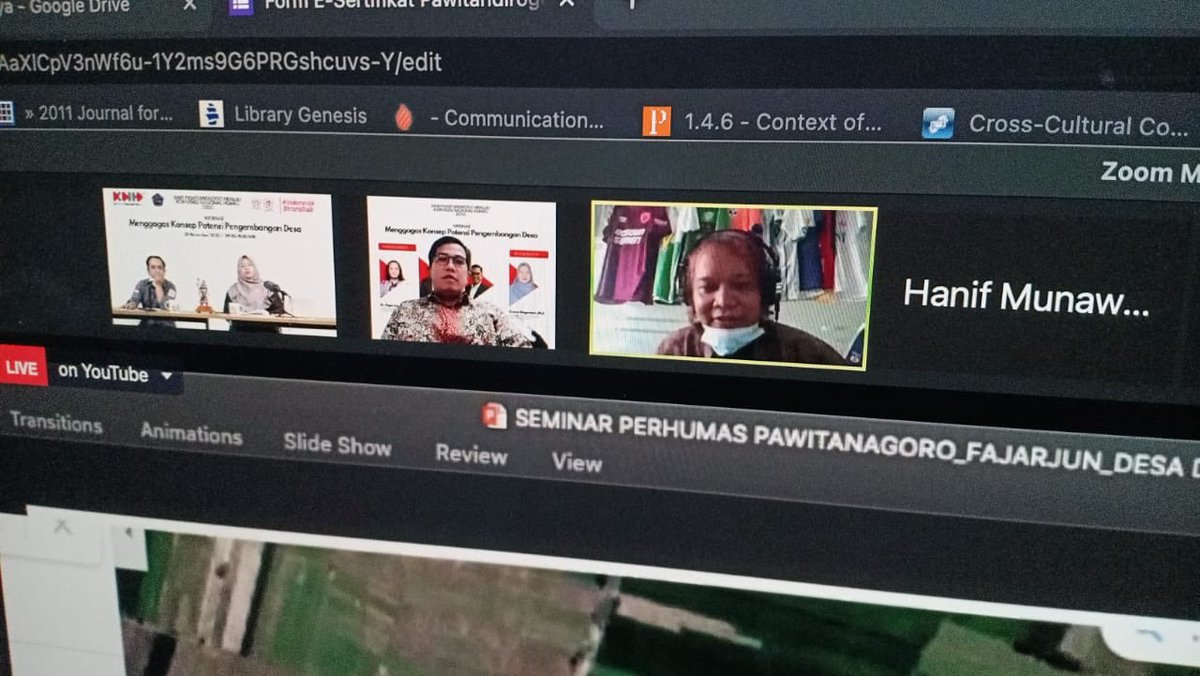
Task: Select the two-presenter webinar video thumbnail
Action: click(x=219, y=261)
